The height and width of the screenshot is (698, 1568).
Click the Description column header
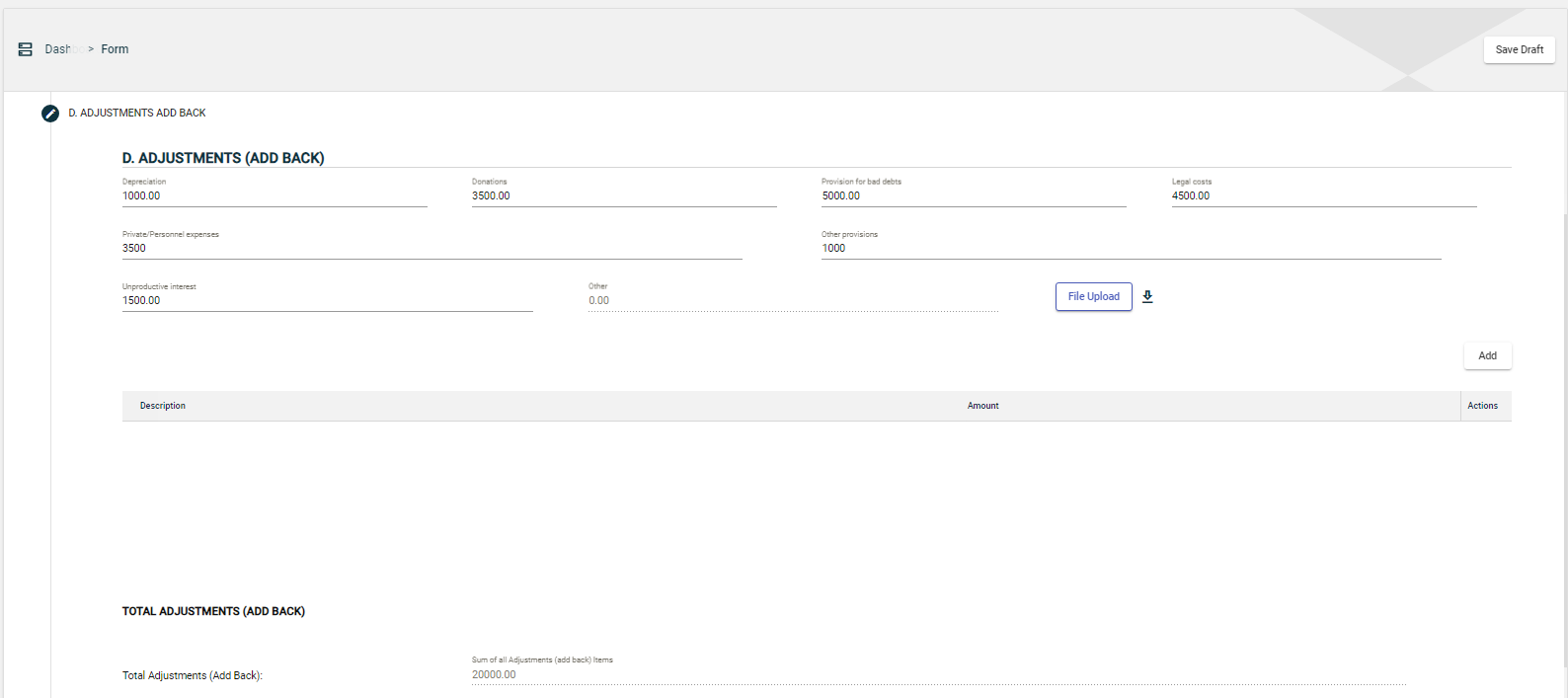[163, 406]
